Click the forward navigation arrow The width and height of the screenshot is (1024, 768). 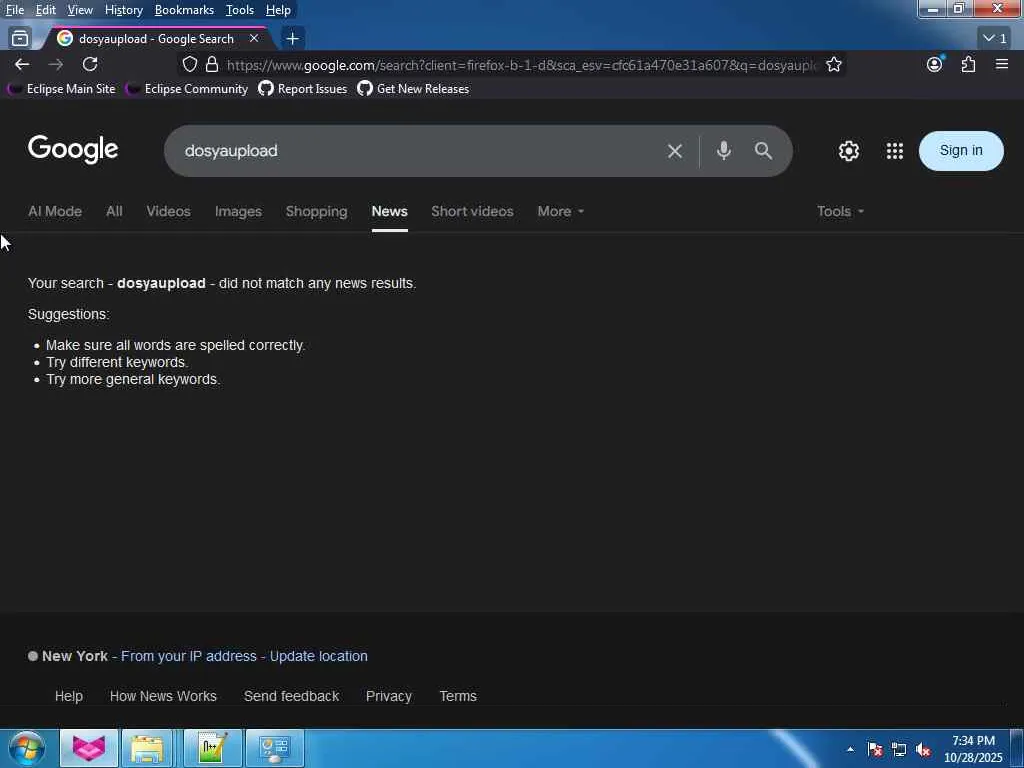coord(56,64)
